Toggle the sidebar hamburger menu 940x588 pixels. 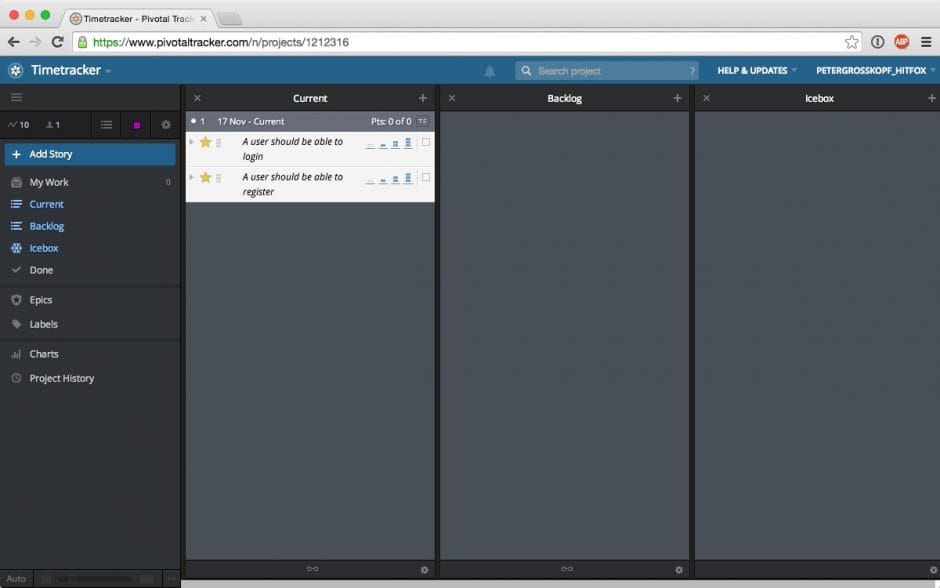point(16,97)
